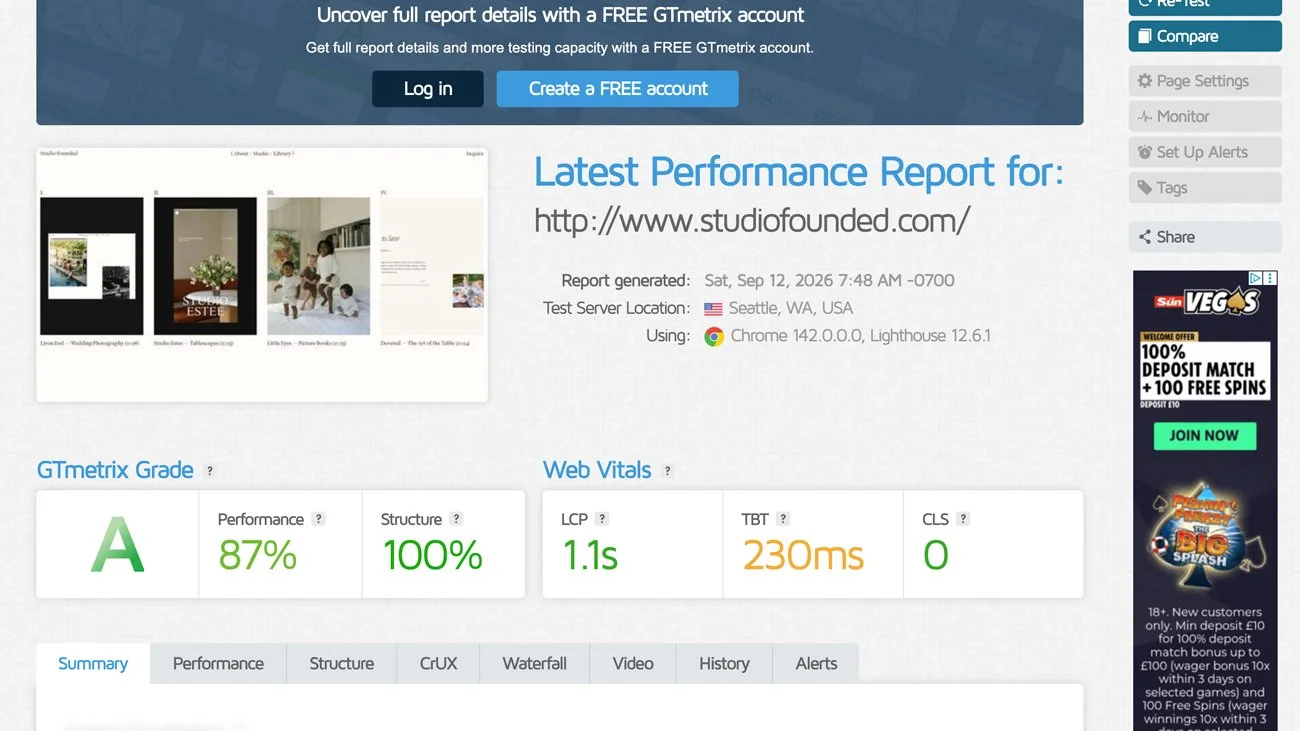
Task: Click Structure score help question mark
Action: click(x=456, y=519)
